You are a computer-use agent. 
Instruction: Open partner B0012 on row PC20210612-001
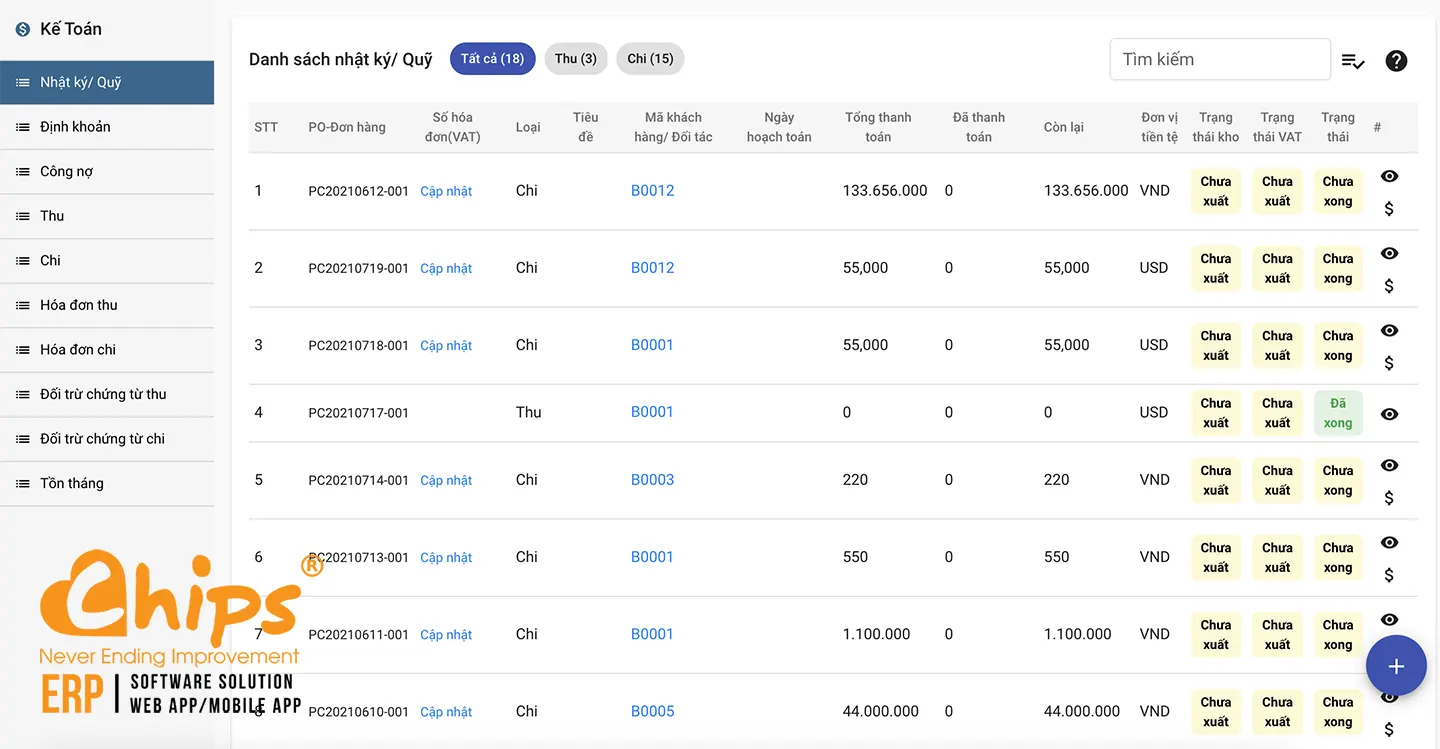click(x=653, y=190)
